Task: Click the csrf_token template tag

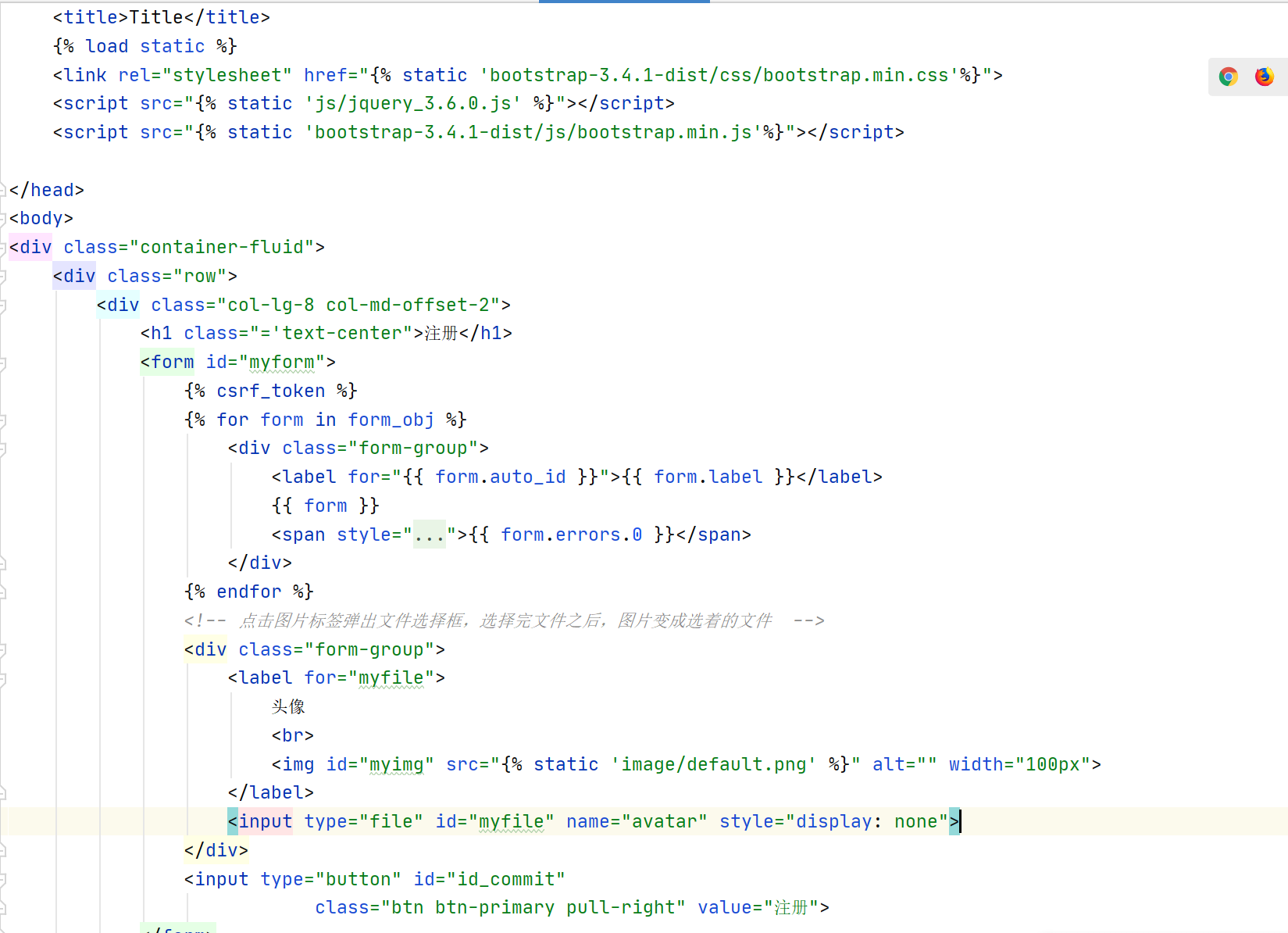Action: tap(271, 391)
